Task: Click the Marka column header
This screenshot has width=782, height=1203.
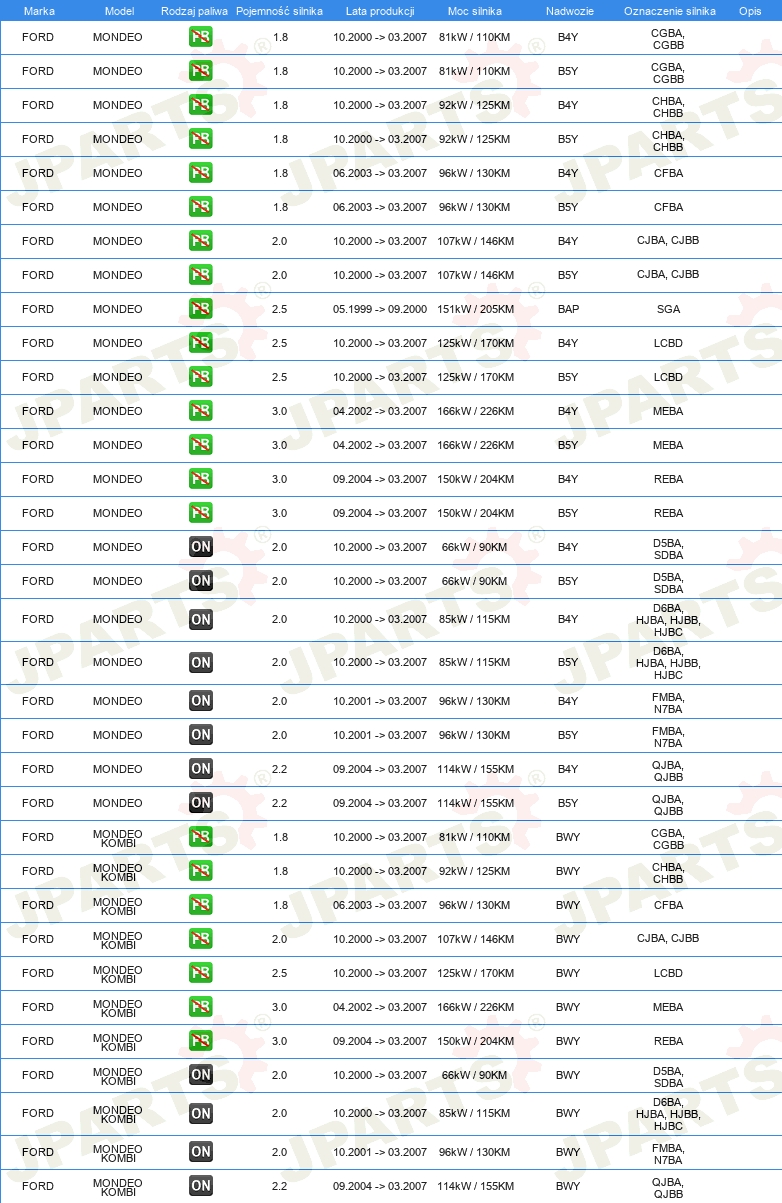Action: 39,11
